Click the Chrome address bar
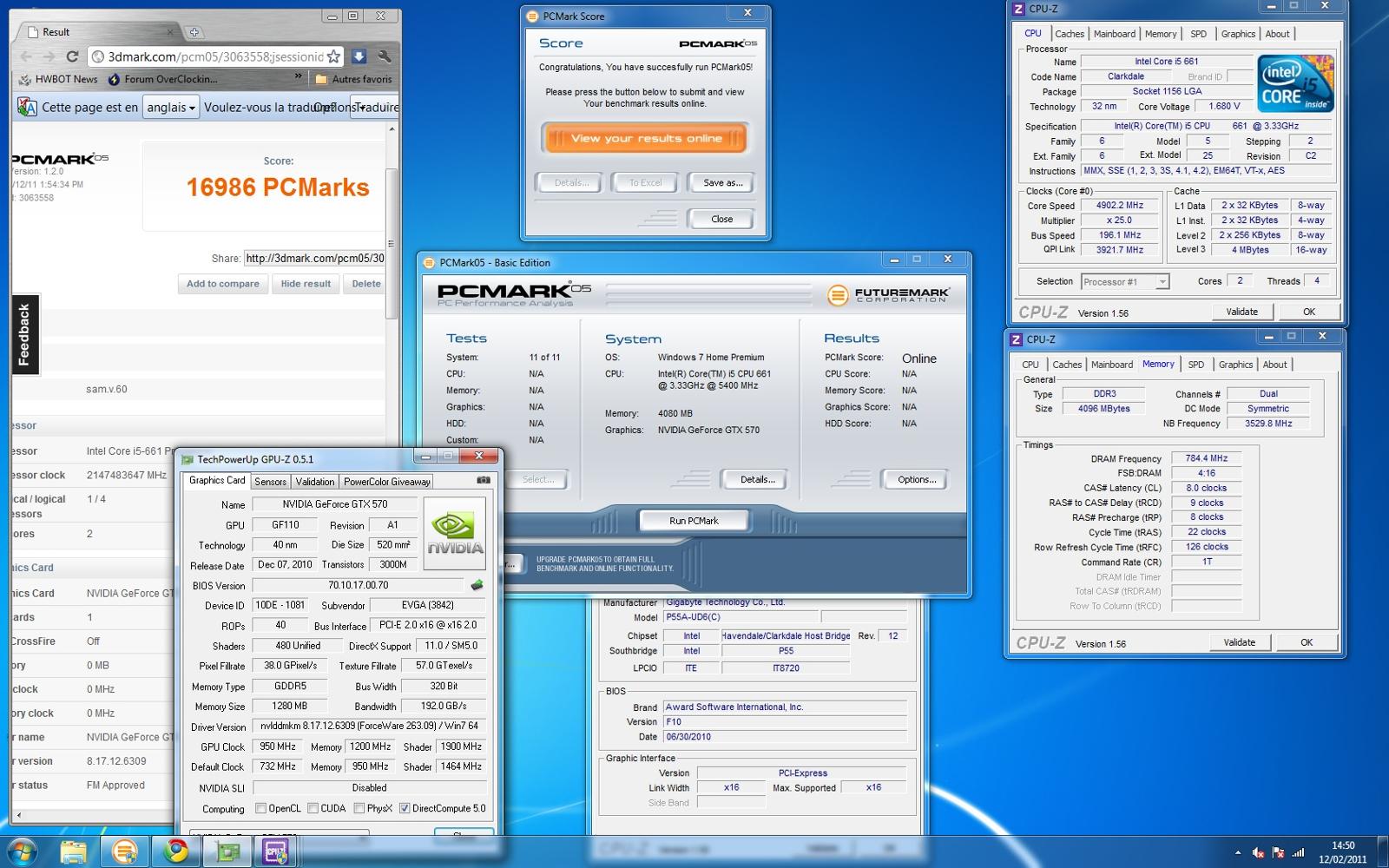This screenshot has height=868, width=1389. pos(215,56)
